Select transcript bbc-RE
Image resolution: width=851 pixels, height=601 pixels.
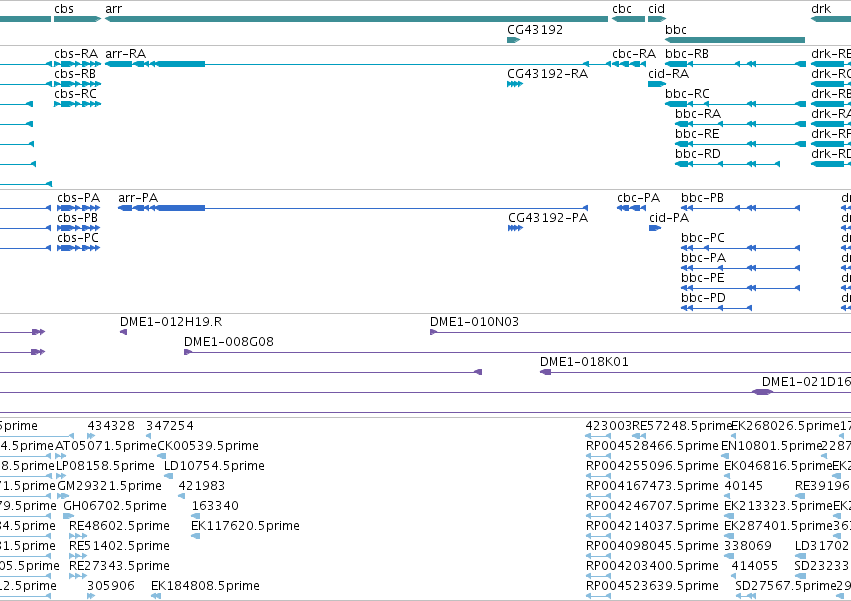[x=740, y=144]
